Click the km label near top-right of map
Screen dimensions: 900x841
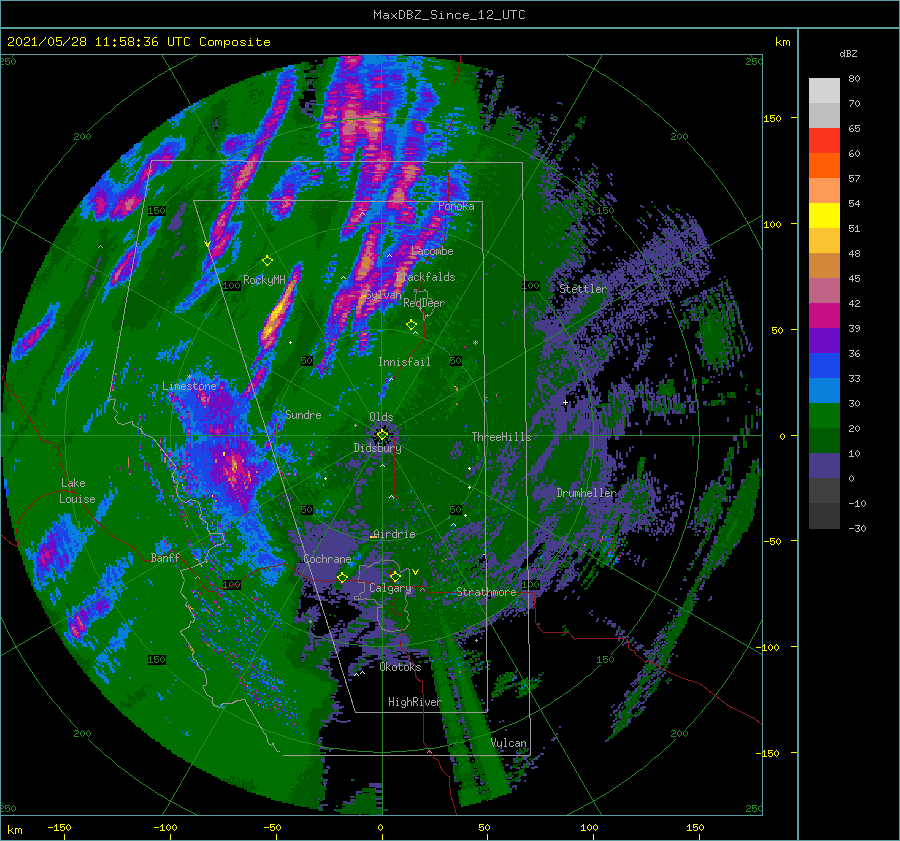coord(782,42)
